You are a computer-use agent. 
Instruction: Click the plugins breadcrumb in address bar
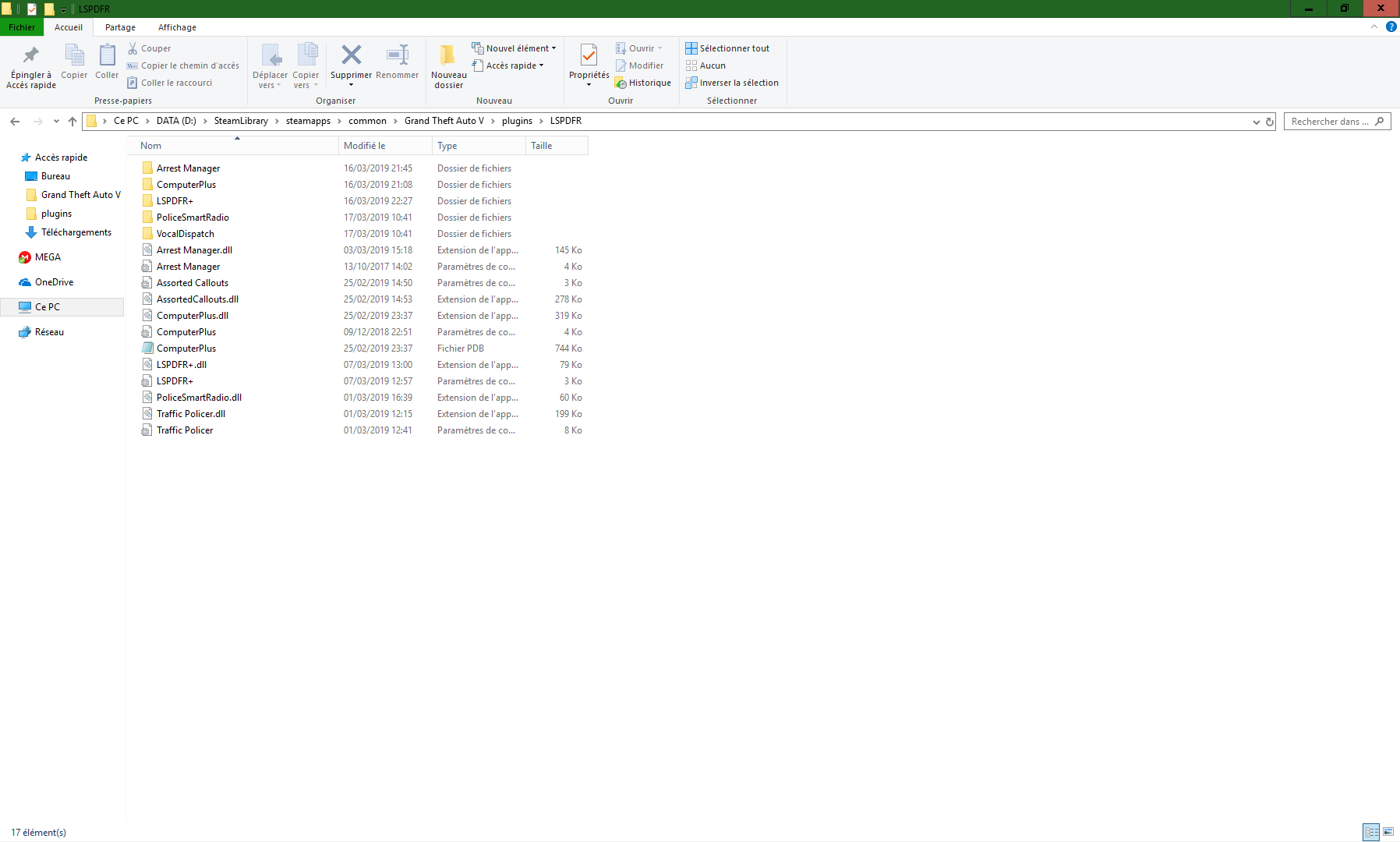(x=517, y=121)
